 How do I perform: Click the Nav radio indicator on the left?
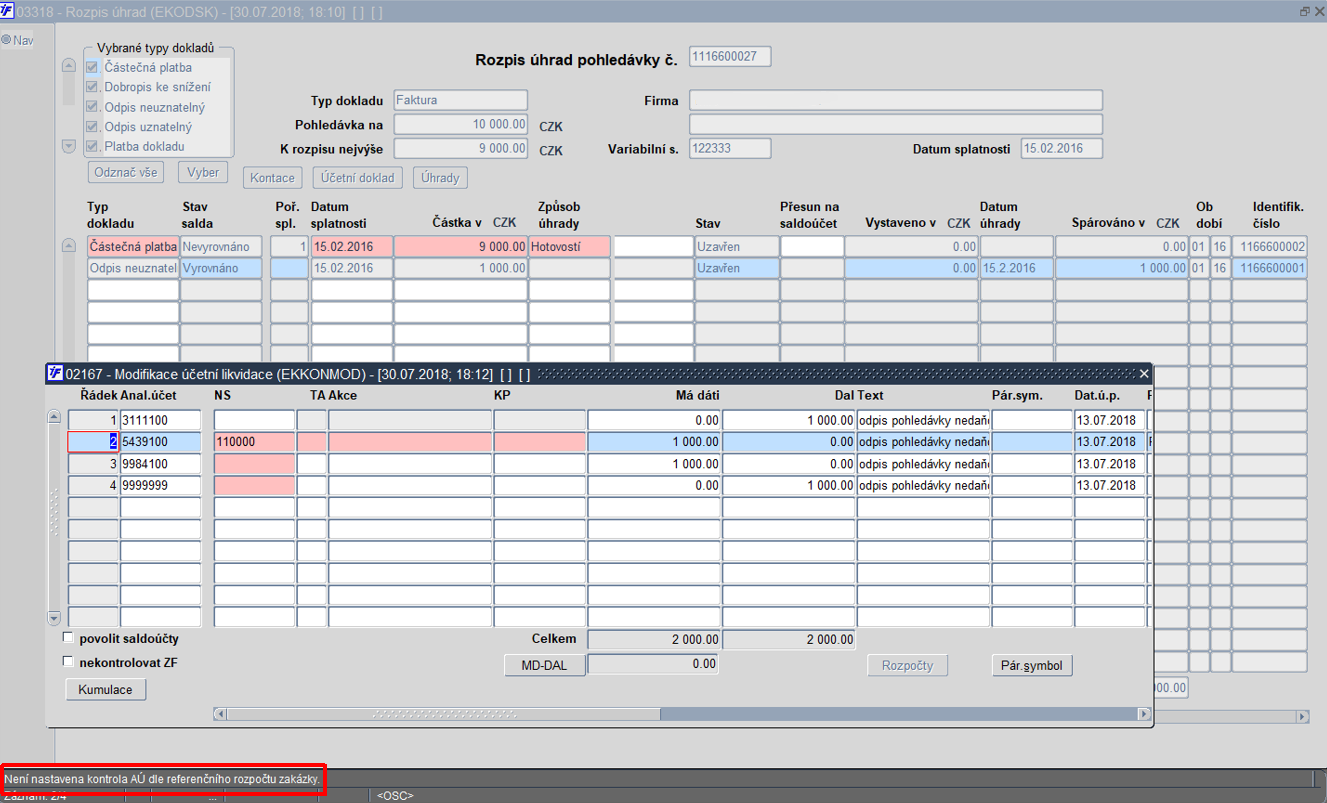[x=6, y=40]
